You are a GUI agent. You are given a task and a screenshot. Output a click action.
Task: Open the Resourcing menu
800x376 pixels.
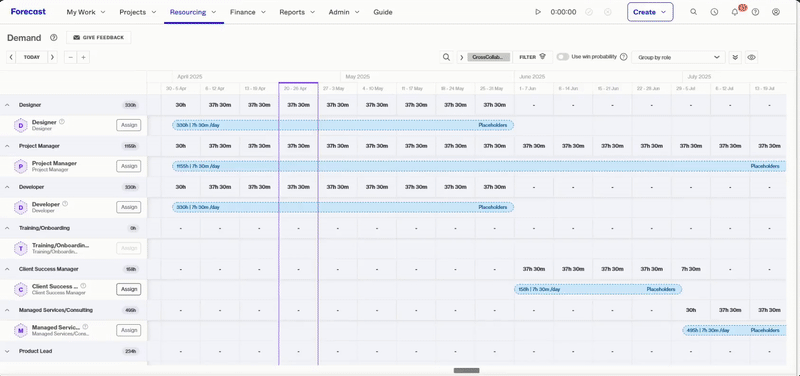(193, 12)
